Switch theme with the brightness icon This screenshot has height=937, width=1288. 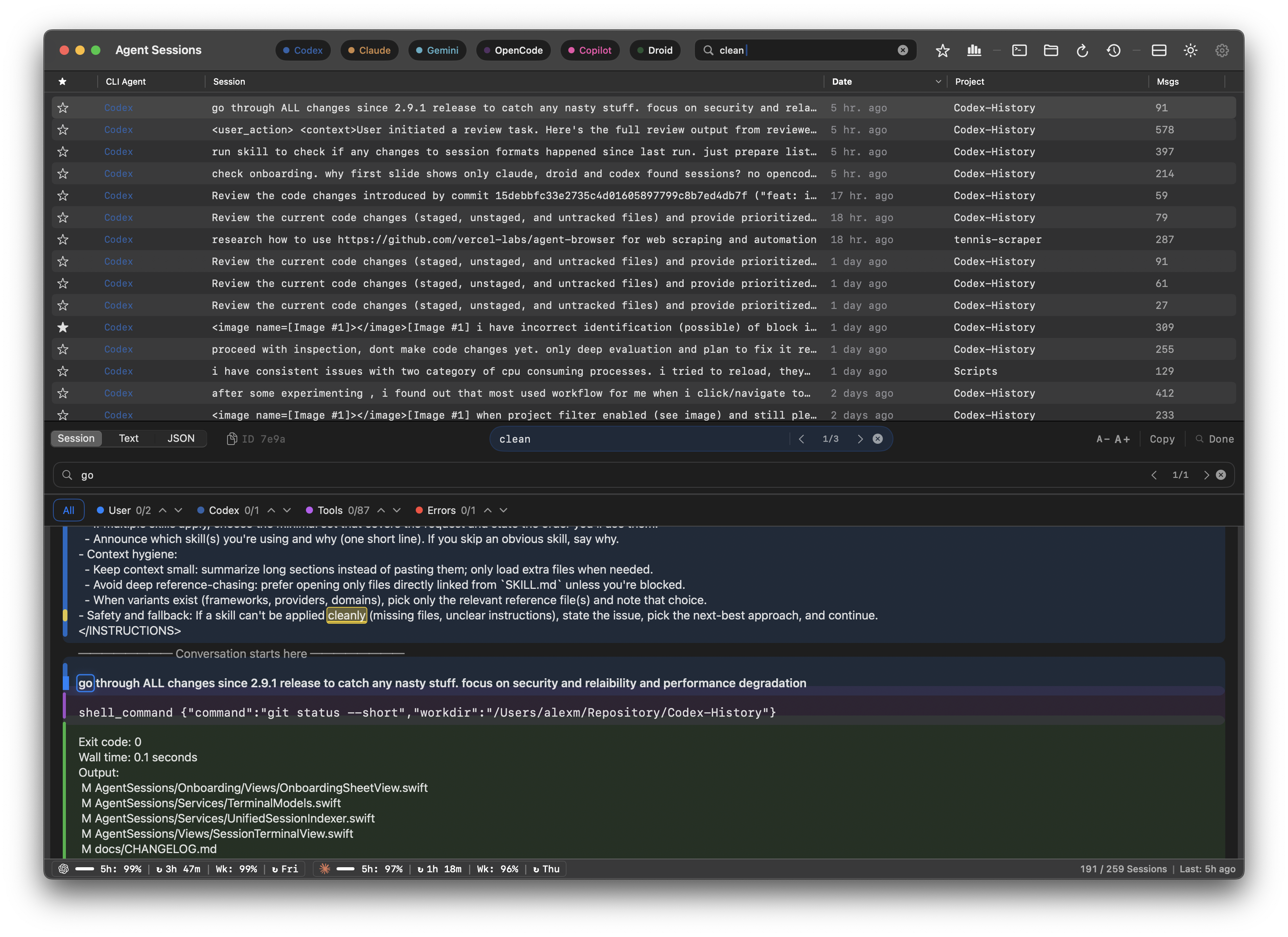[1190, 50]
